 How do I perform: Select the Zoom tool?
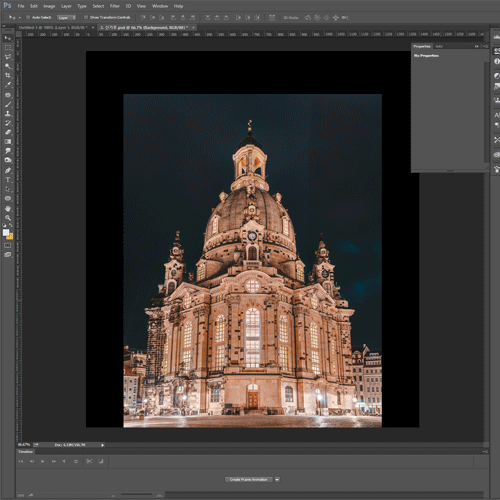tap(8, 218)
